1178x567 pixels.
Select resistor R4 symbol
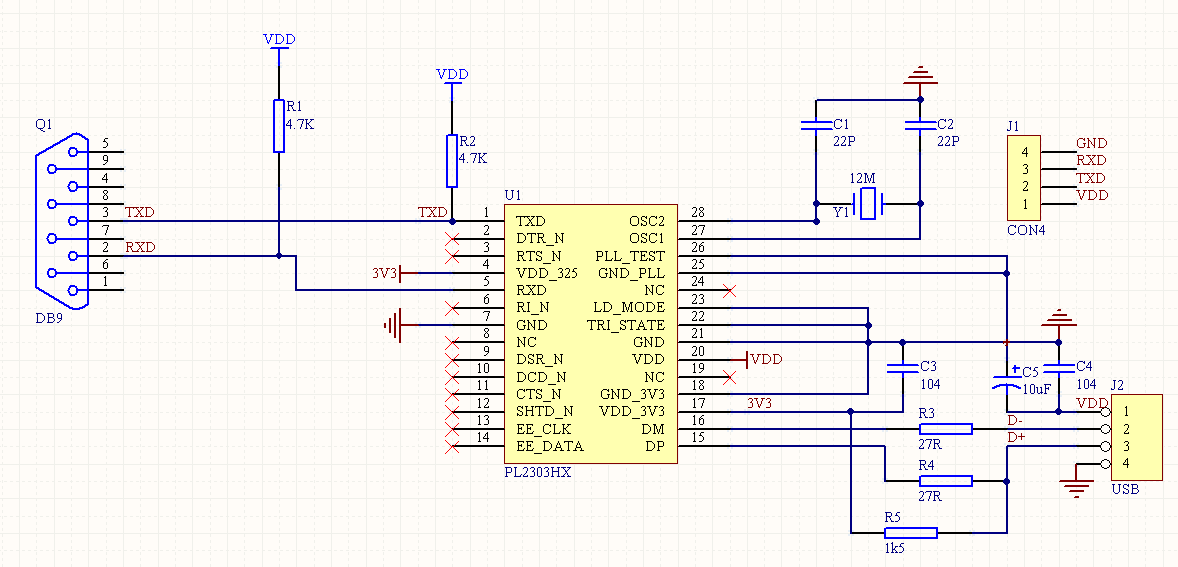coord(946,481)
